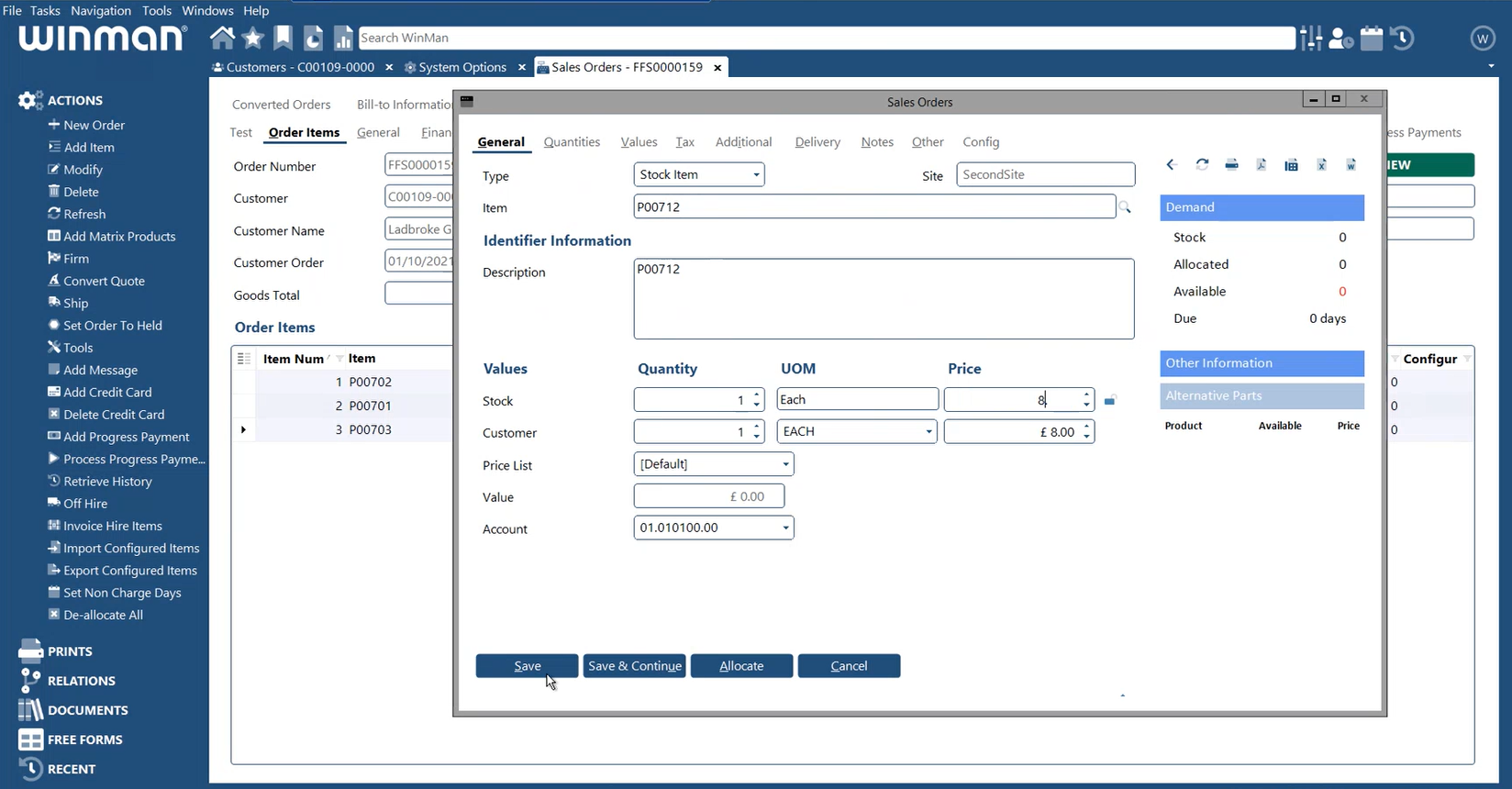
Task: Decrease the Customer price stepper
Action: 1087,437
